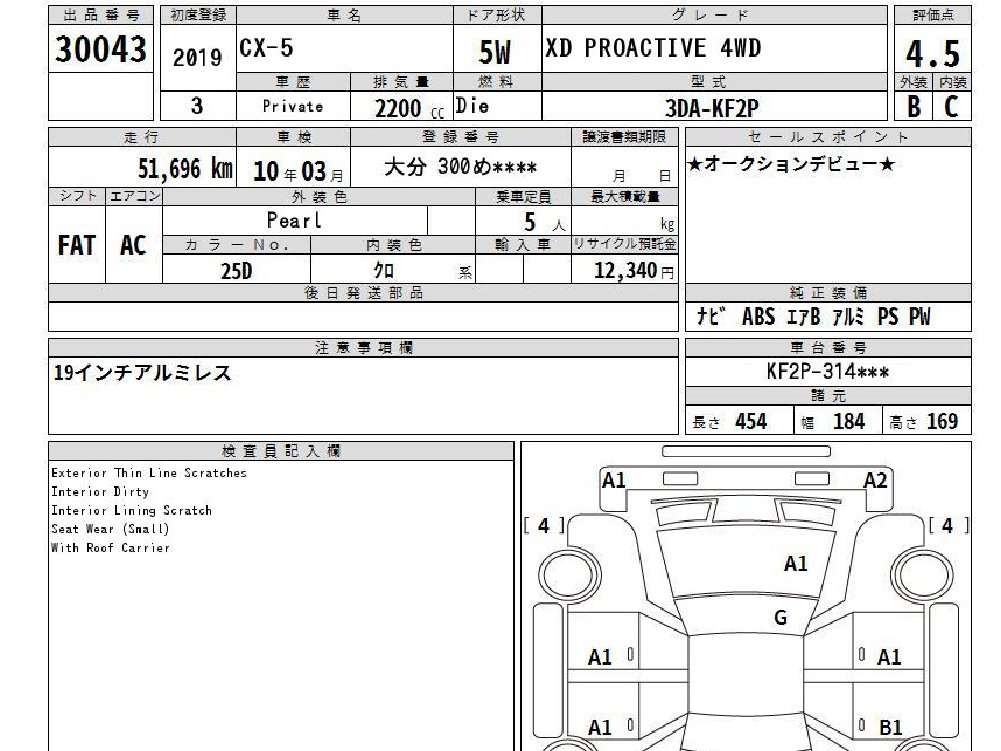Viewport: 1001px width, 751px height.
Task: Click the sales point オークションデビュー text
Action: [x=791, y=164]
